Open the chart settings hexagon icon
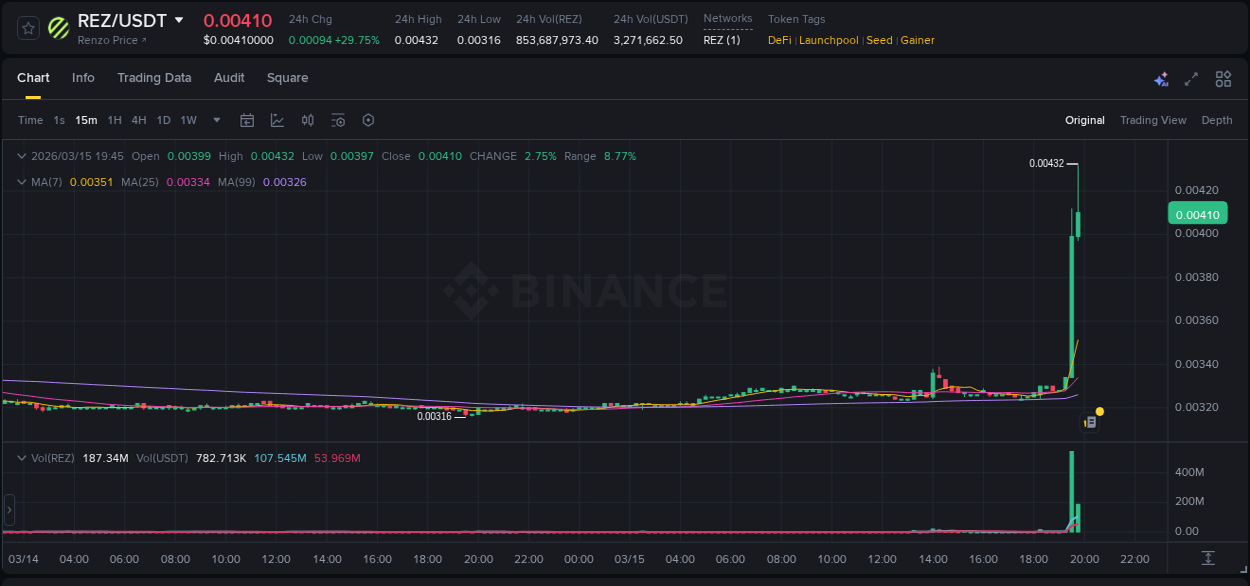Viewport: 1250px width, 586px height. 368,120
